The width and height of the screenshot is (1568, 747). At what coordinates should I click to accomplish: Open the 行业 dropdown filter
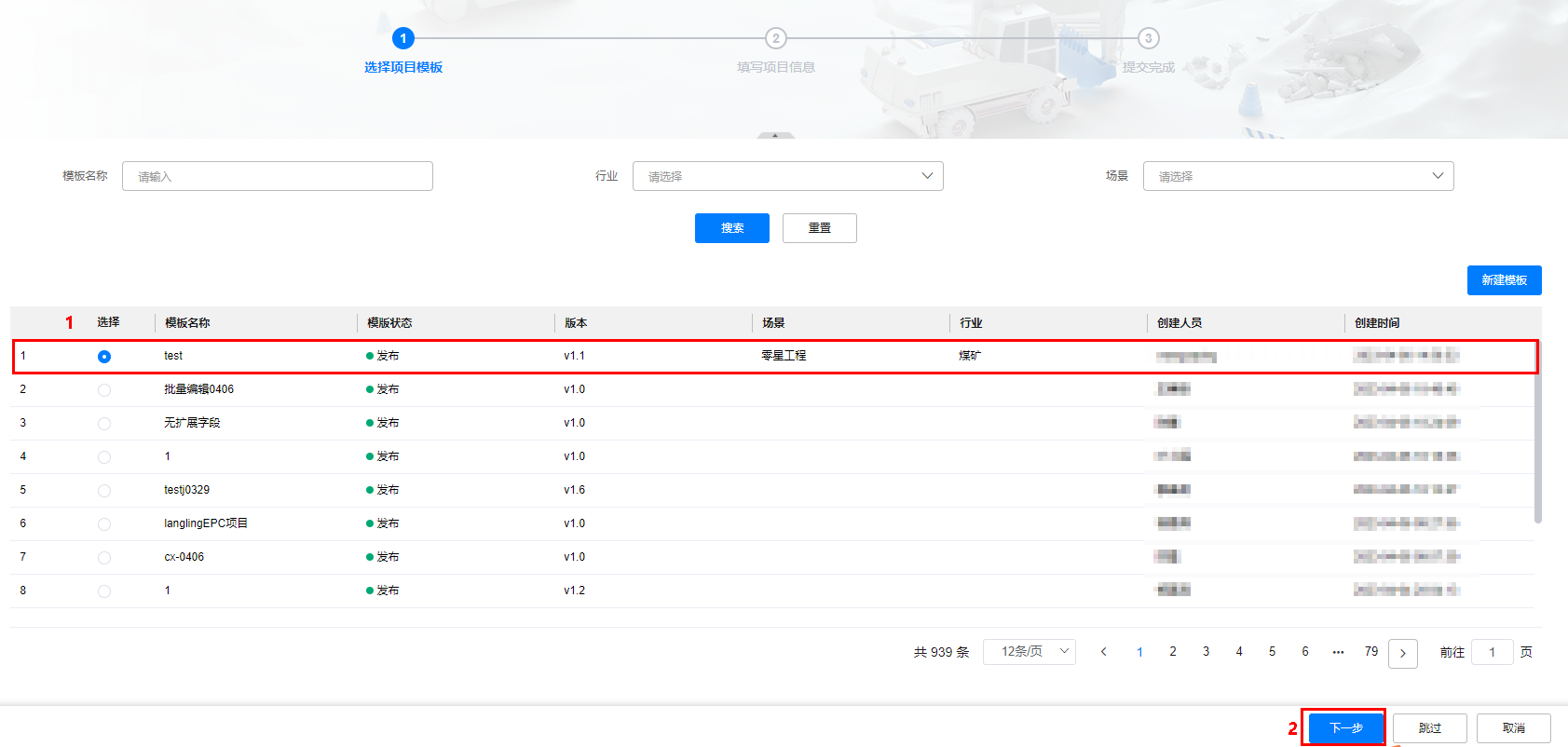click(x=788, y=176)
